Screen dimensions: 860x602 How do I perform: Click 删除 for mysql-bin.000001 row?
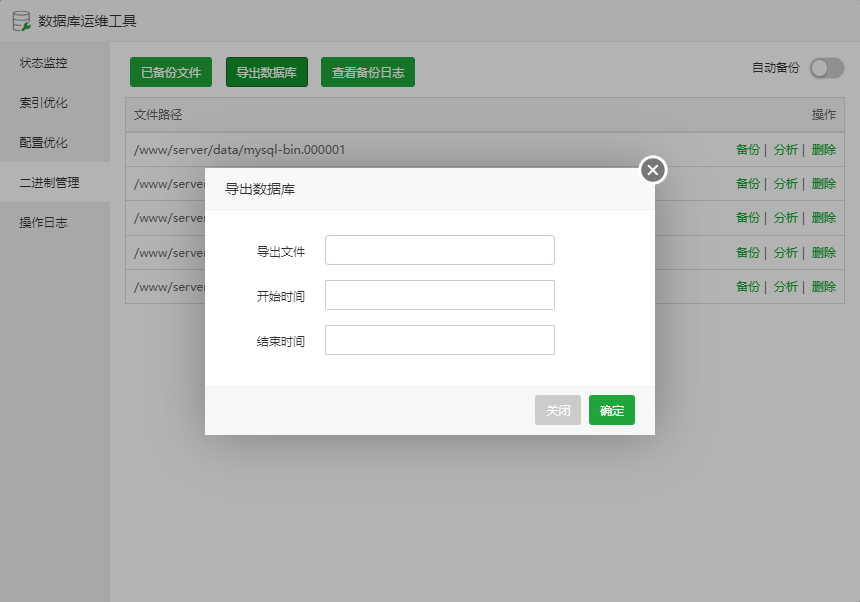823,150
